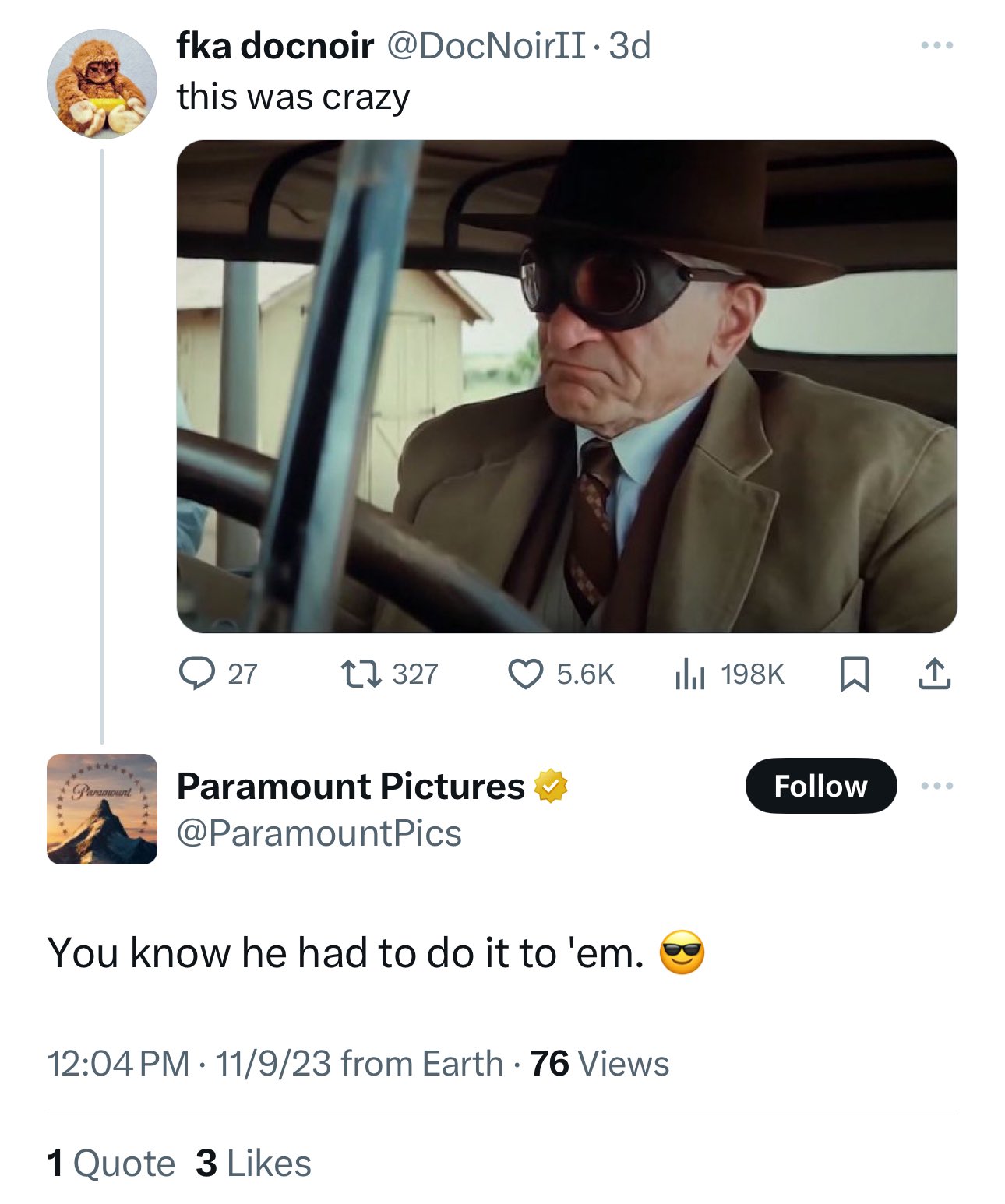Open fka docnoir's profile avatar

point(102,83)
